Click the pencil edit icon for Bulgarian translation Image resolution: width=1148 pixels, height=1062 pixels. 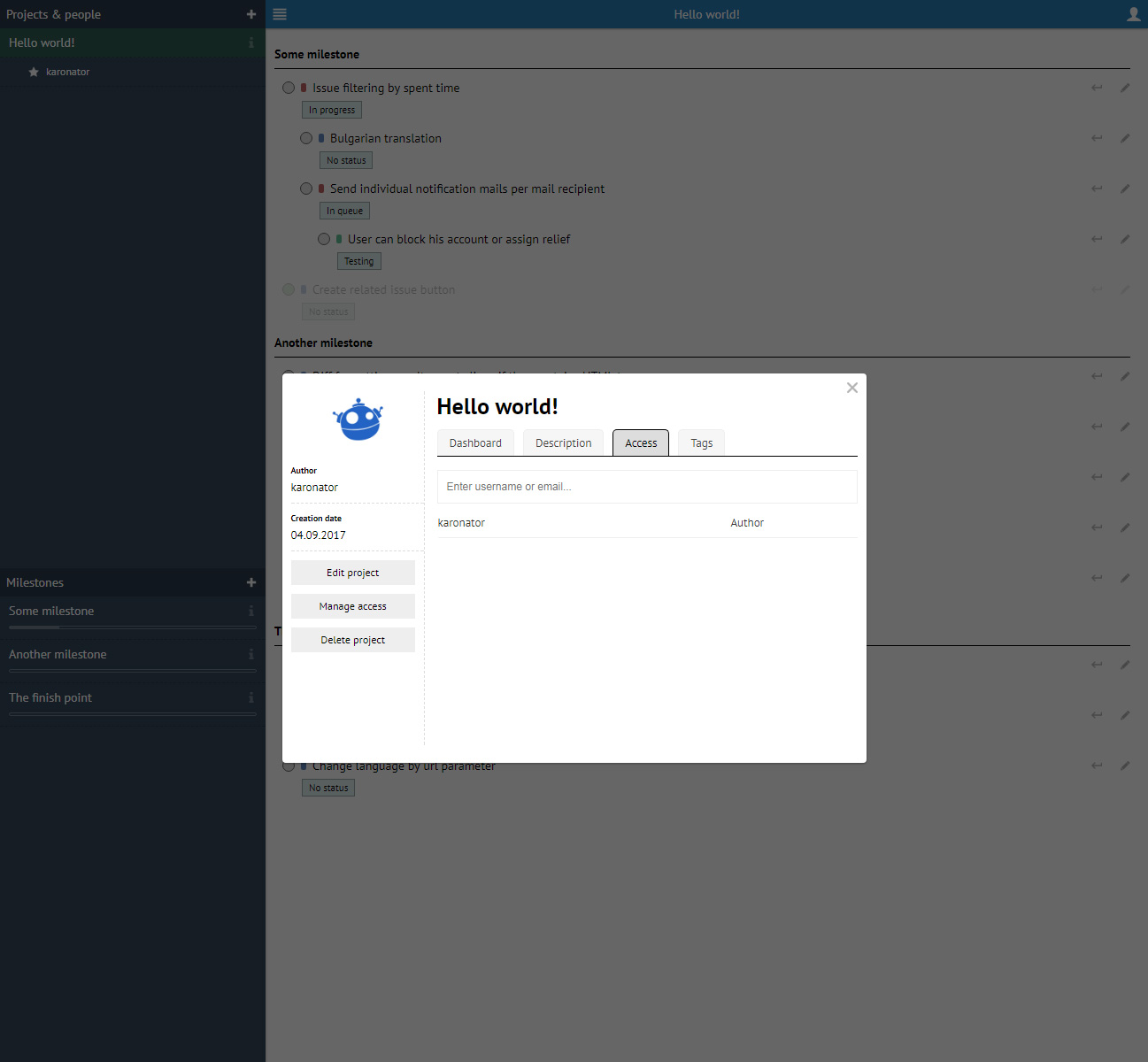[x=1125, y=138]
